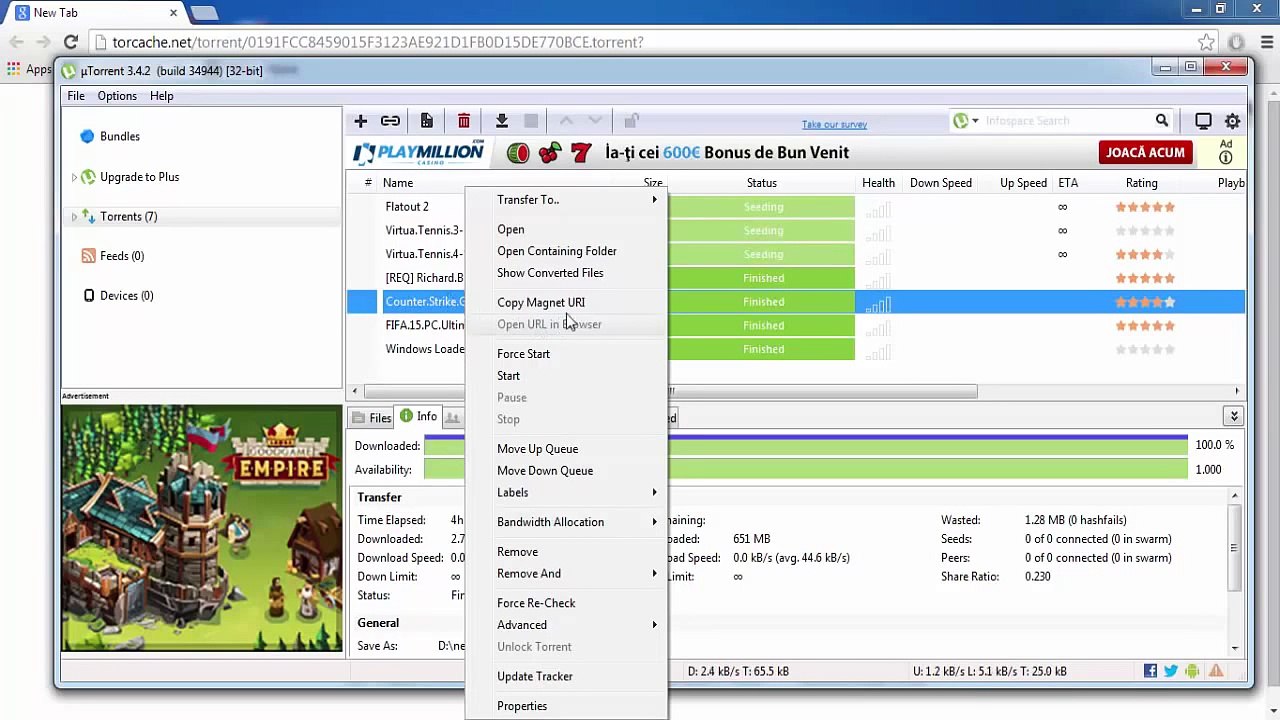Collapse the detail pane with chevron button
The width and height of the screenshot is (1280, 720).
coord(1234,417)
